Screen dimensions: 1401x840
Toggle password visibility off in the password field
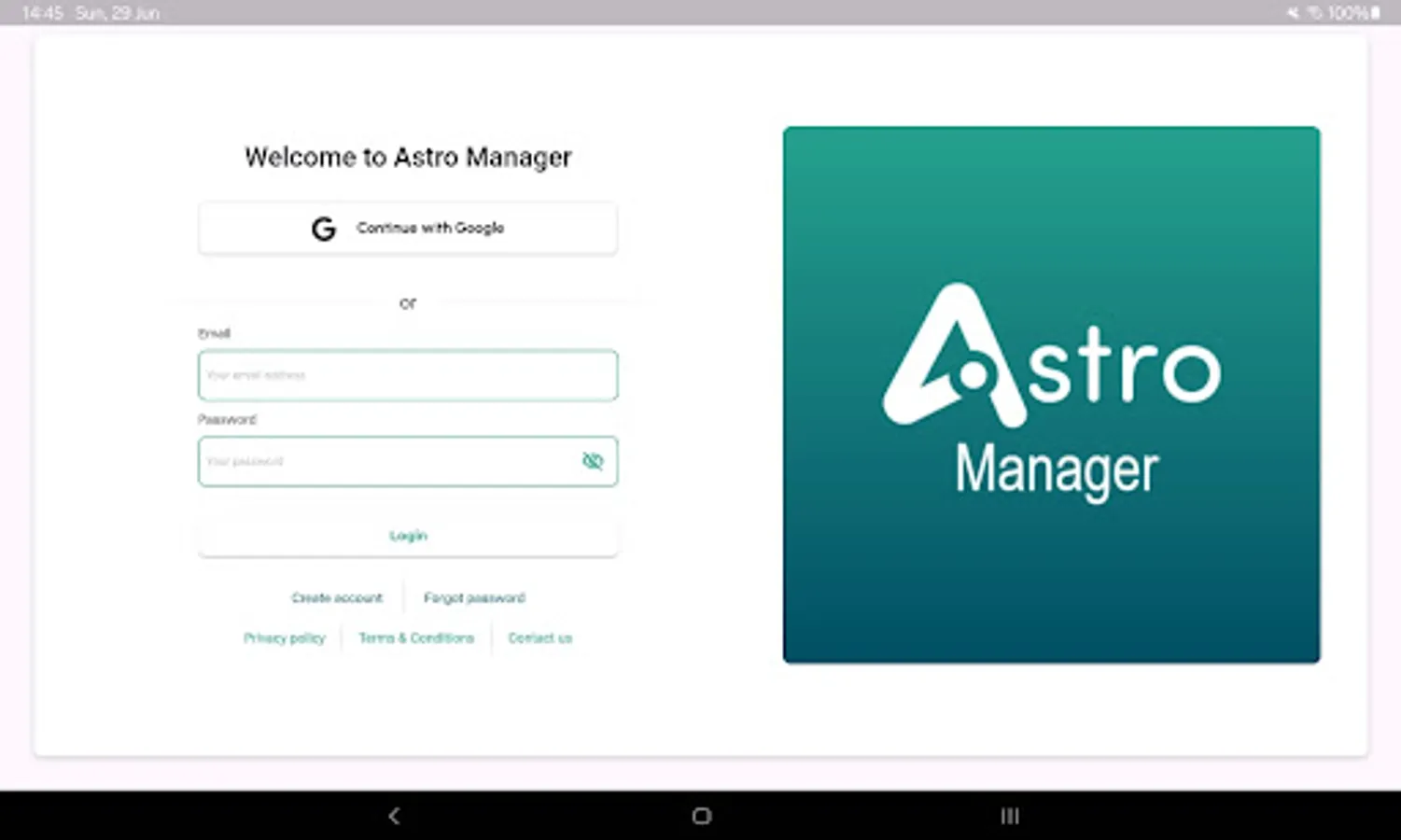[593, 460]
